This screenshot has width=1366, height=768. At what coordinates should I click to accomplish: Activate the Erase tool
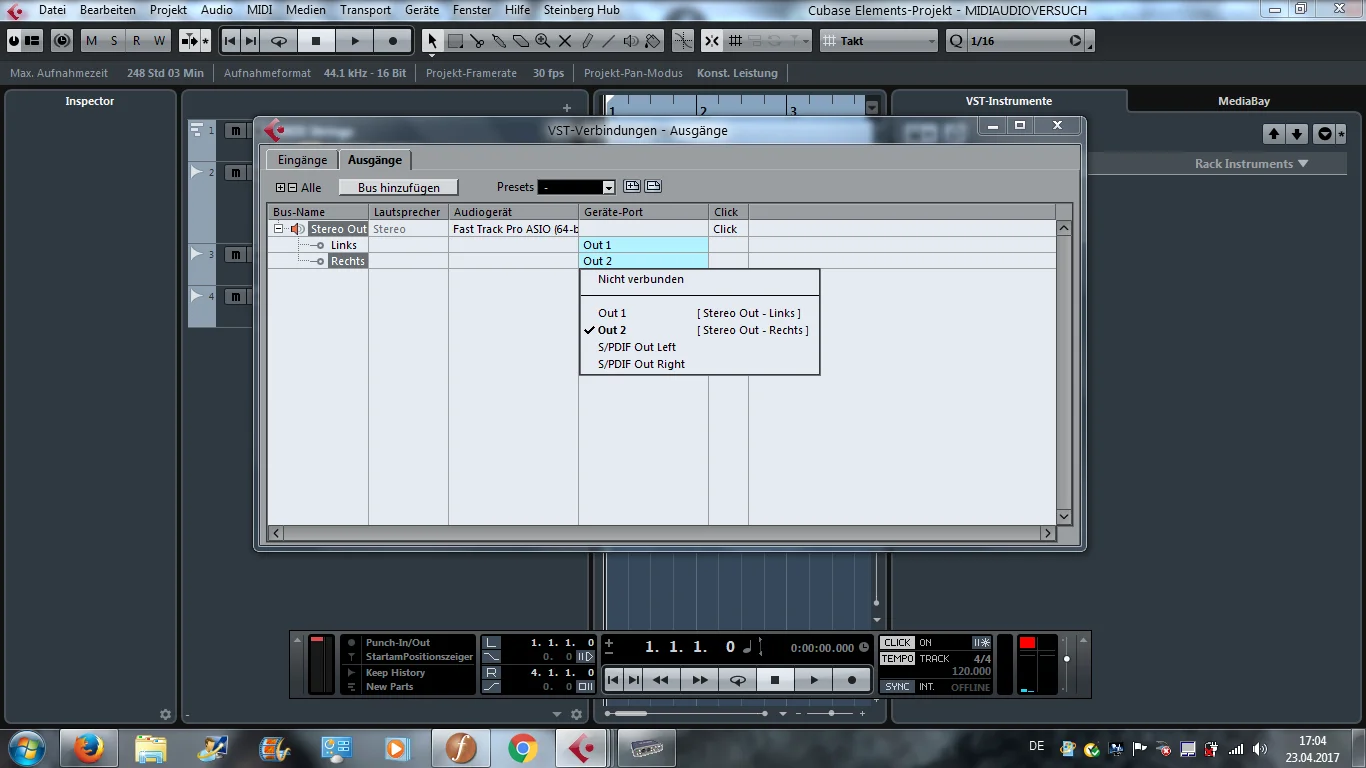pos(521,41)
